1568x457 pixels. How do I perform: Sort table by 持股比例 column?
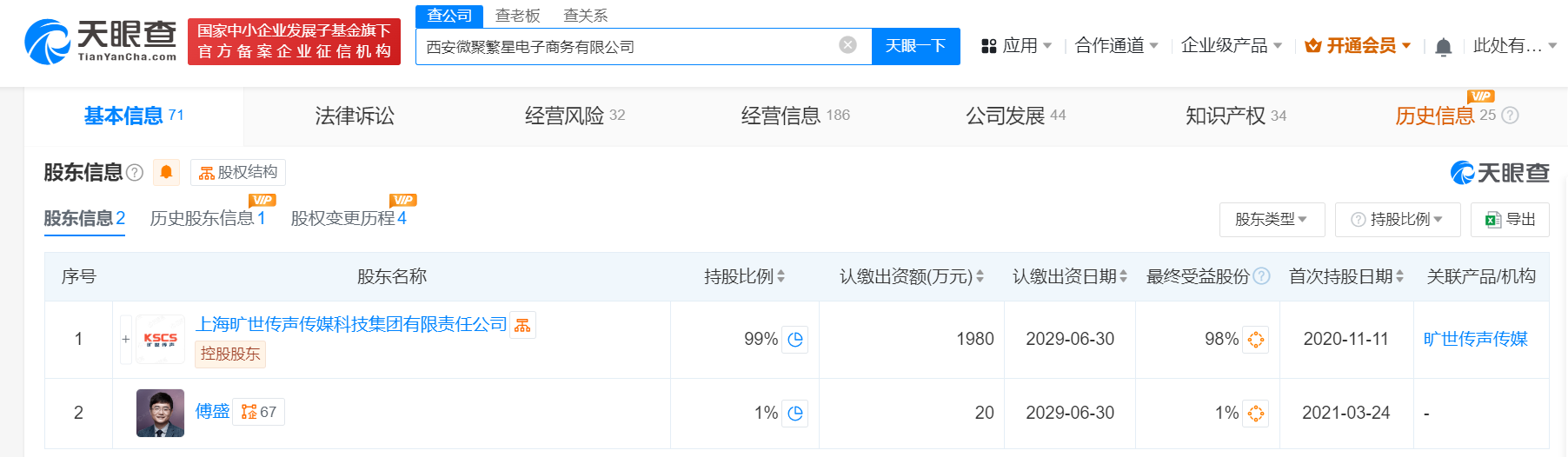click(781, 276)
